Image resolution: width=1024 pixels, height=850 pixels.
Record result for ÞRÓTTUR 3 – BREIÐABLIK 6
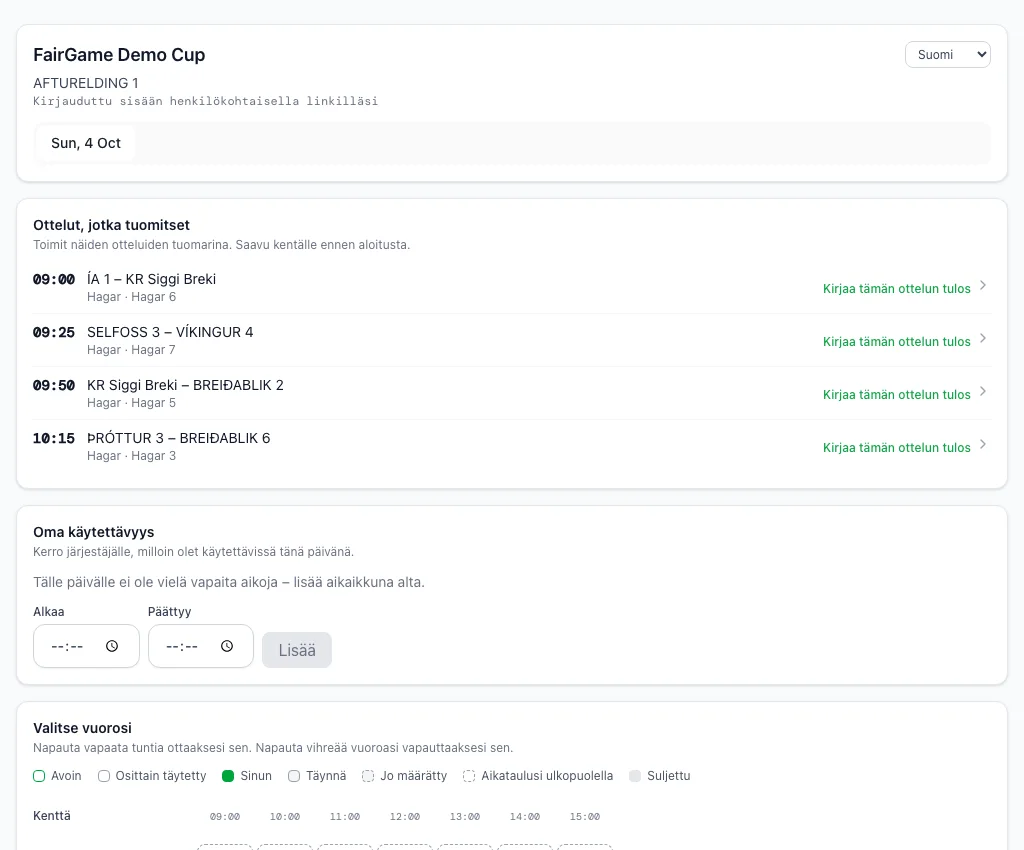pyautogui.click(x=897, y=447)
